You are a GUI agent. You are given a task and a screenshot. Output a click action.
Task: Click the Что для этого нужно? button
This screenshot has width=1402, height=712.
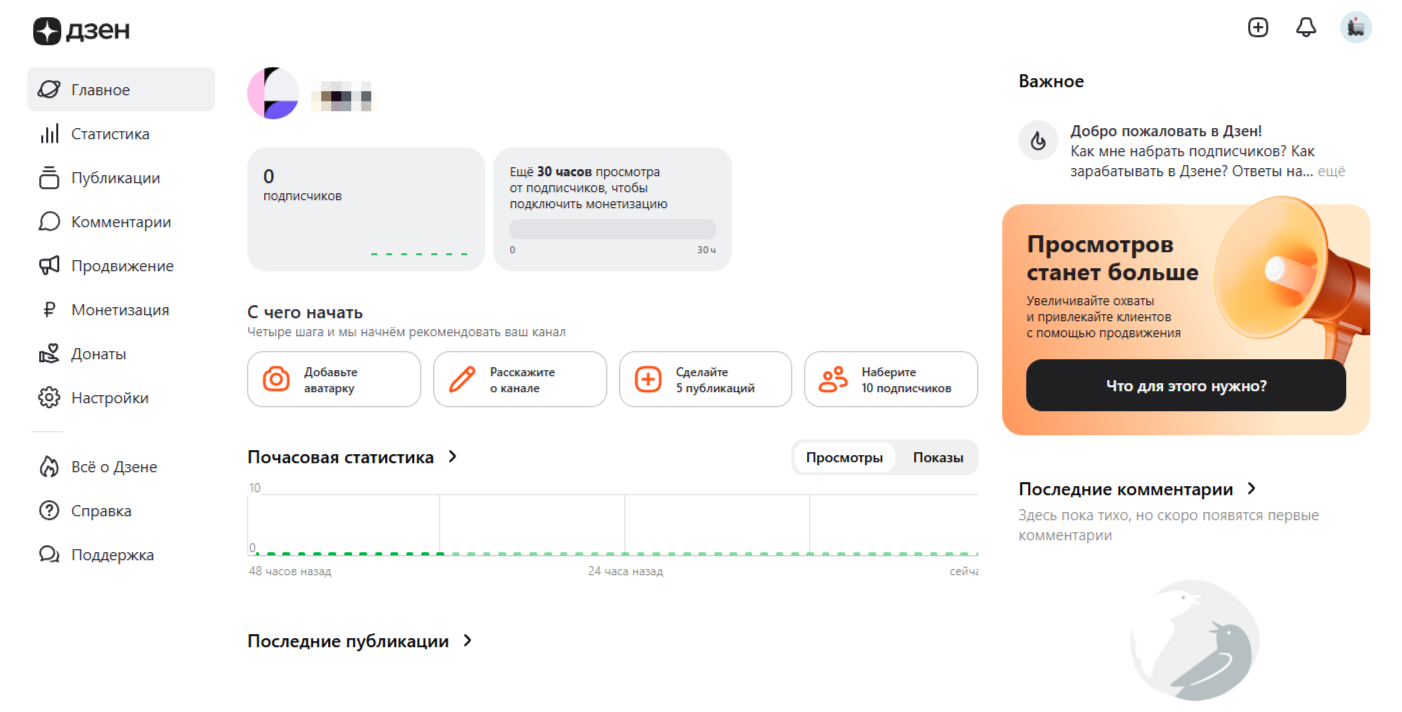coord(1186,386)
